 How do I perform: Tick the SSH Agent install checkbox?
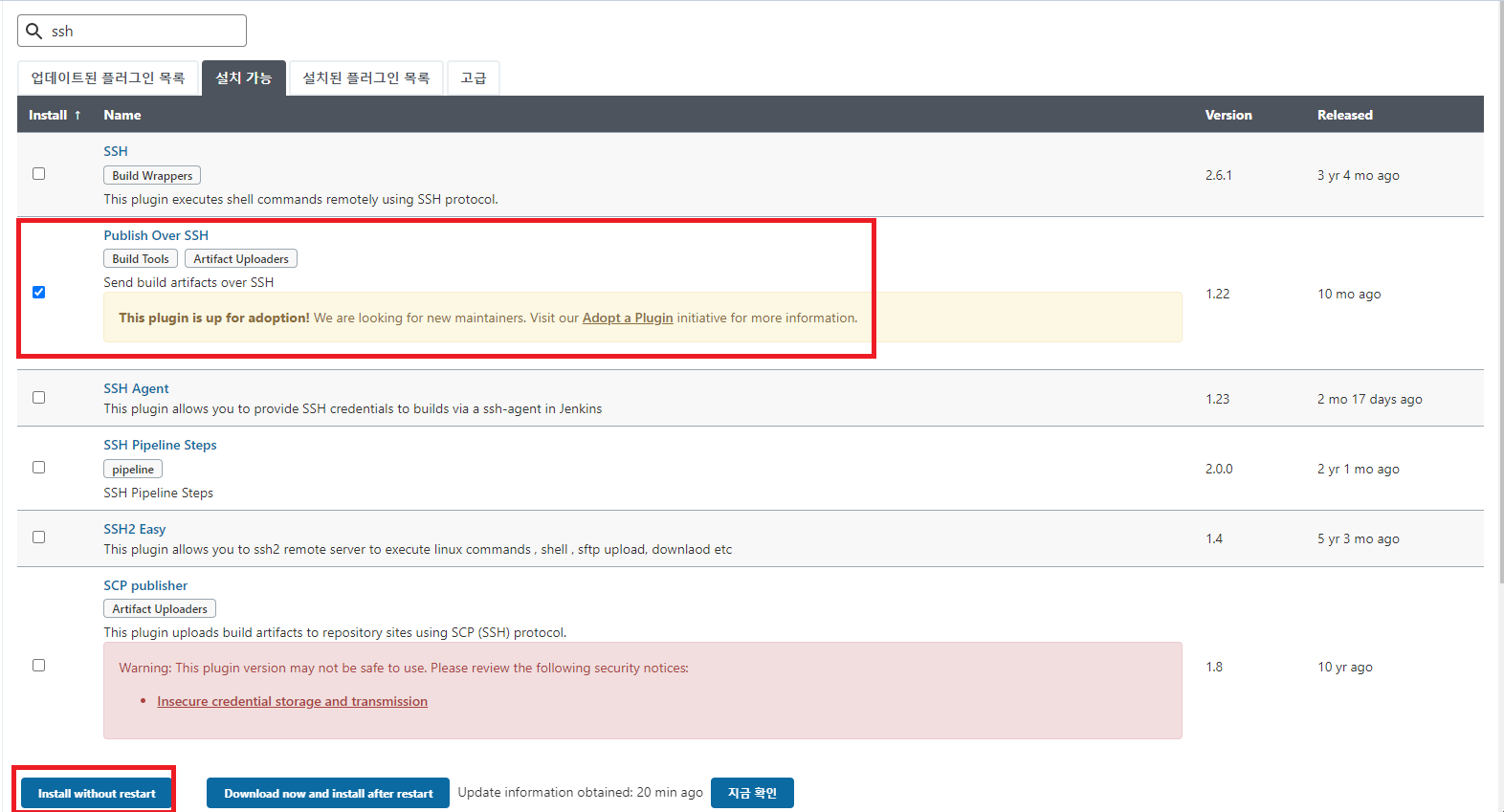[x=39, y=398]
